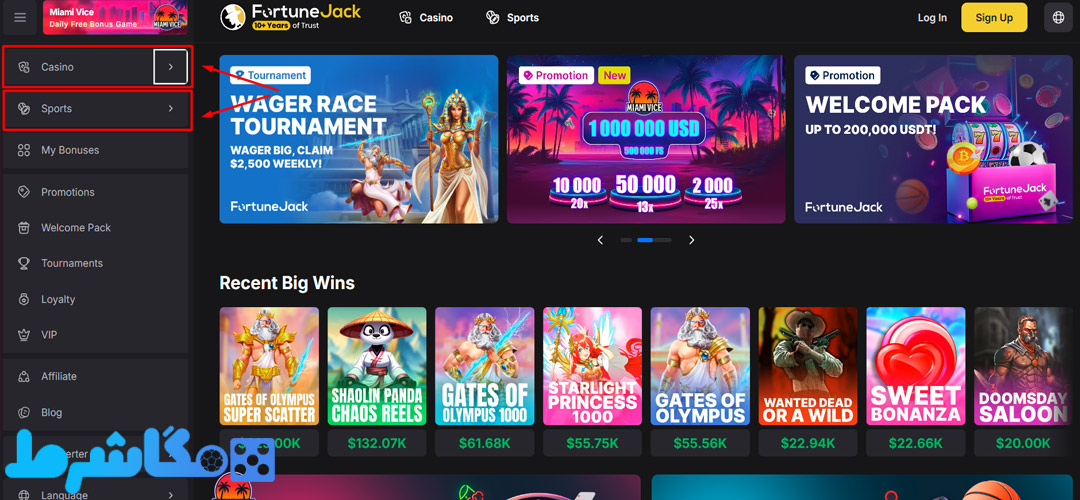Click the Tournaments trophy icon
Viewport: 1080px width, 500px height.
pyautogui.click(x=24, y=263)
